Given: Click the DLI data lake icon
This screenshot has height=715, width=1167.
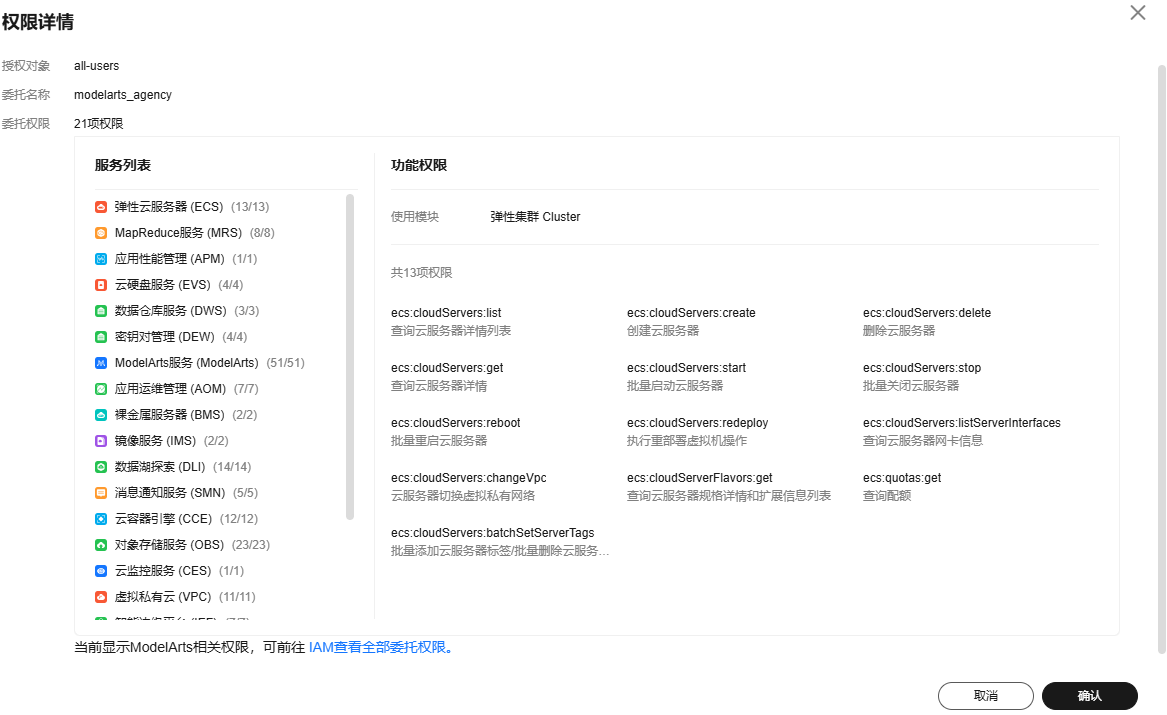Looking at the screenshot, I should [101, 467].
